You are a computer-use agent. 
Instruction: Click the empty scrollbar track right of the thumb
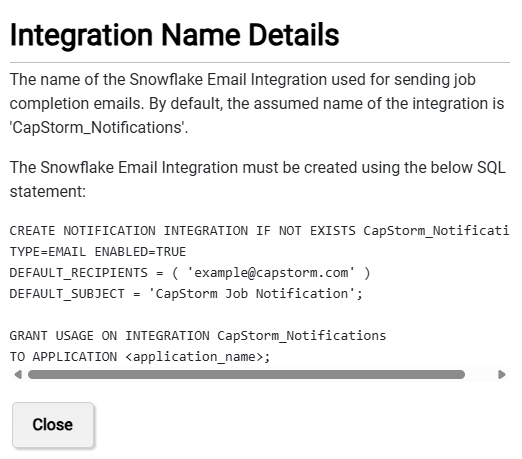pos(480,375)
